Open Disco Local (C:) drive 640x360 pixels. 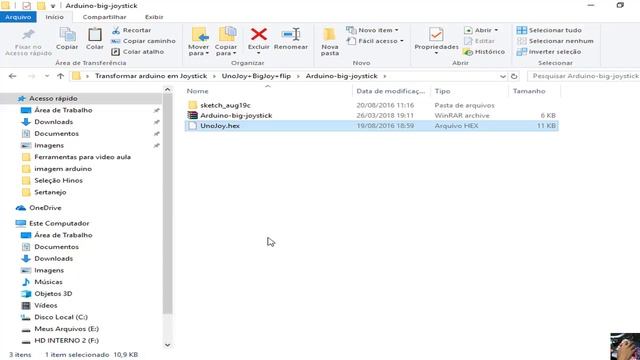61,317
